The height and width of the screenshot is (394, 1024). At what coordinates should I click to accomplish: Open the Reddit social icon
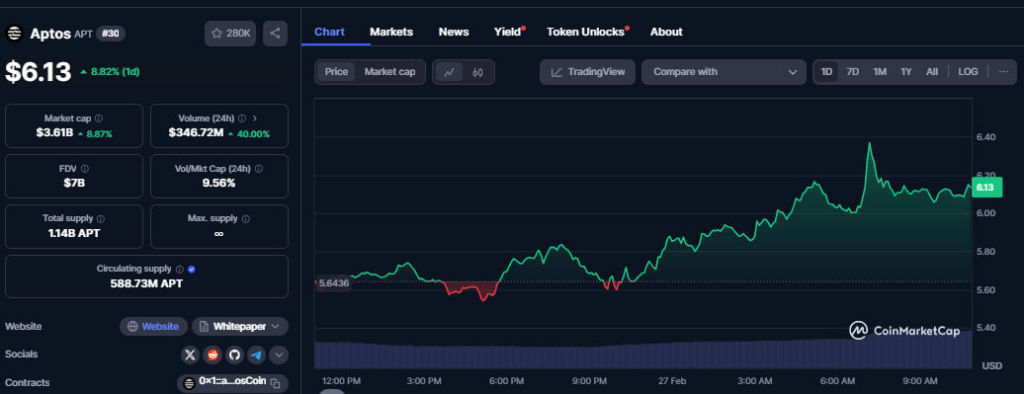point(212,355)
